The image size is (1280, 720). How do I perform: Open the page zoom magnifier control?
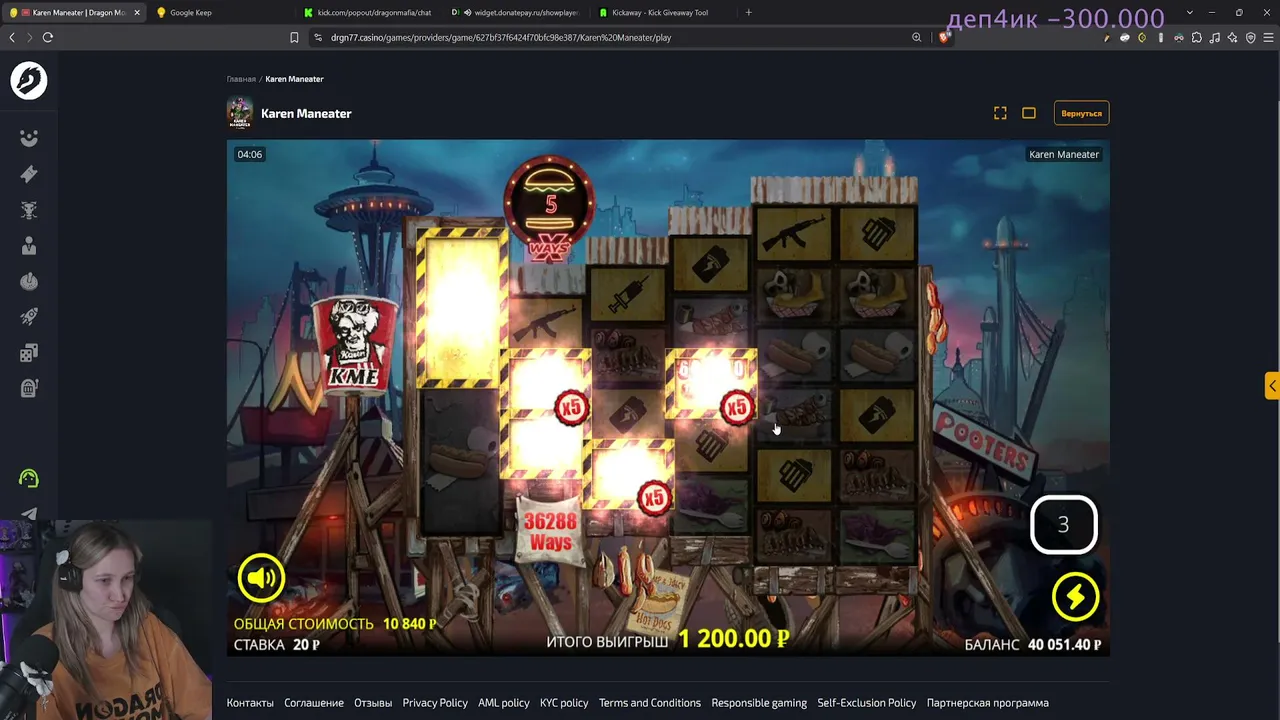[916, 38]
